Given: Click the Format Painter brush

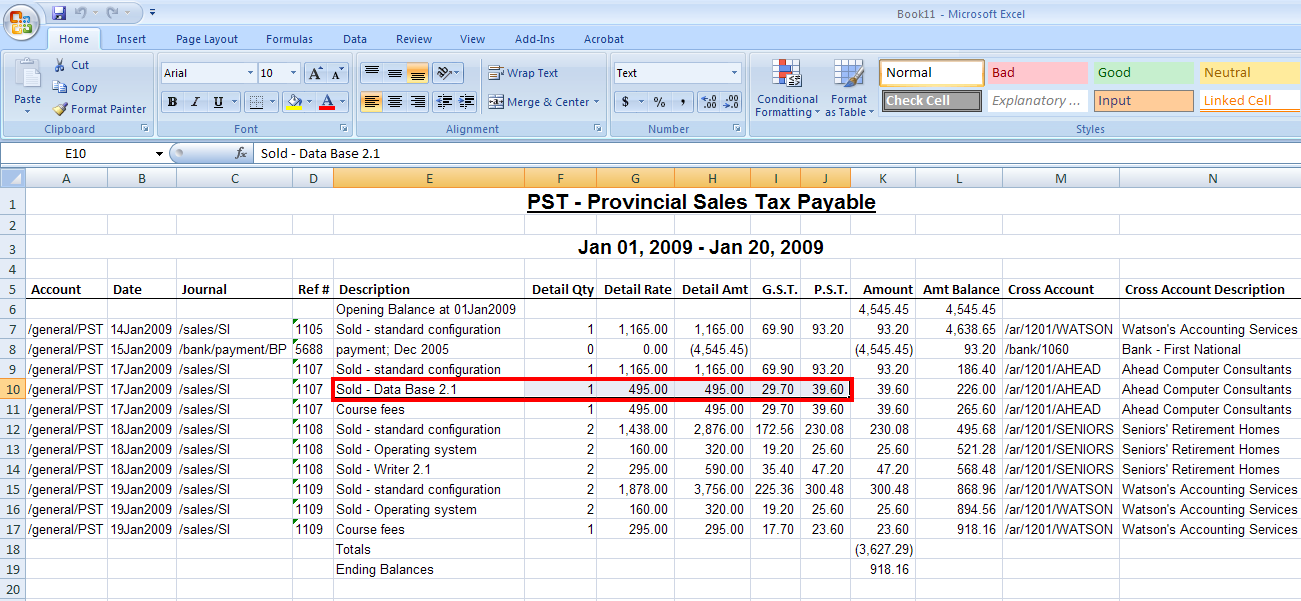Looking at the screenshot, I should (61, 109).
